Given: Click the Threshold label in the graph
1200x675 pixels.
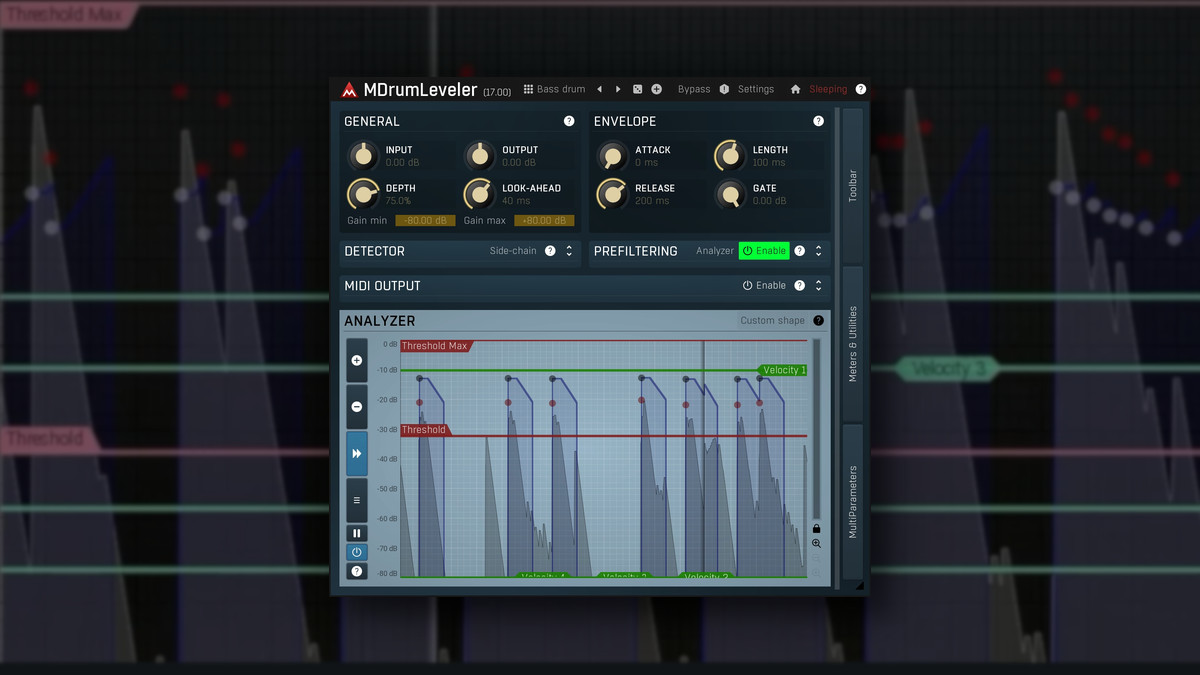Looking at the screenshot, I should [424, 430].
